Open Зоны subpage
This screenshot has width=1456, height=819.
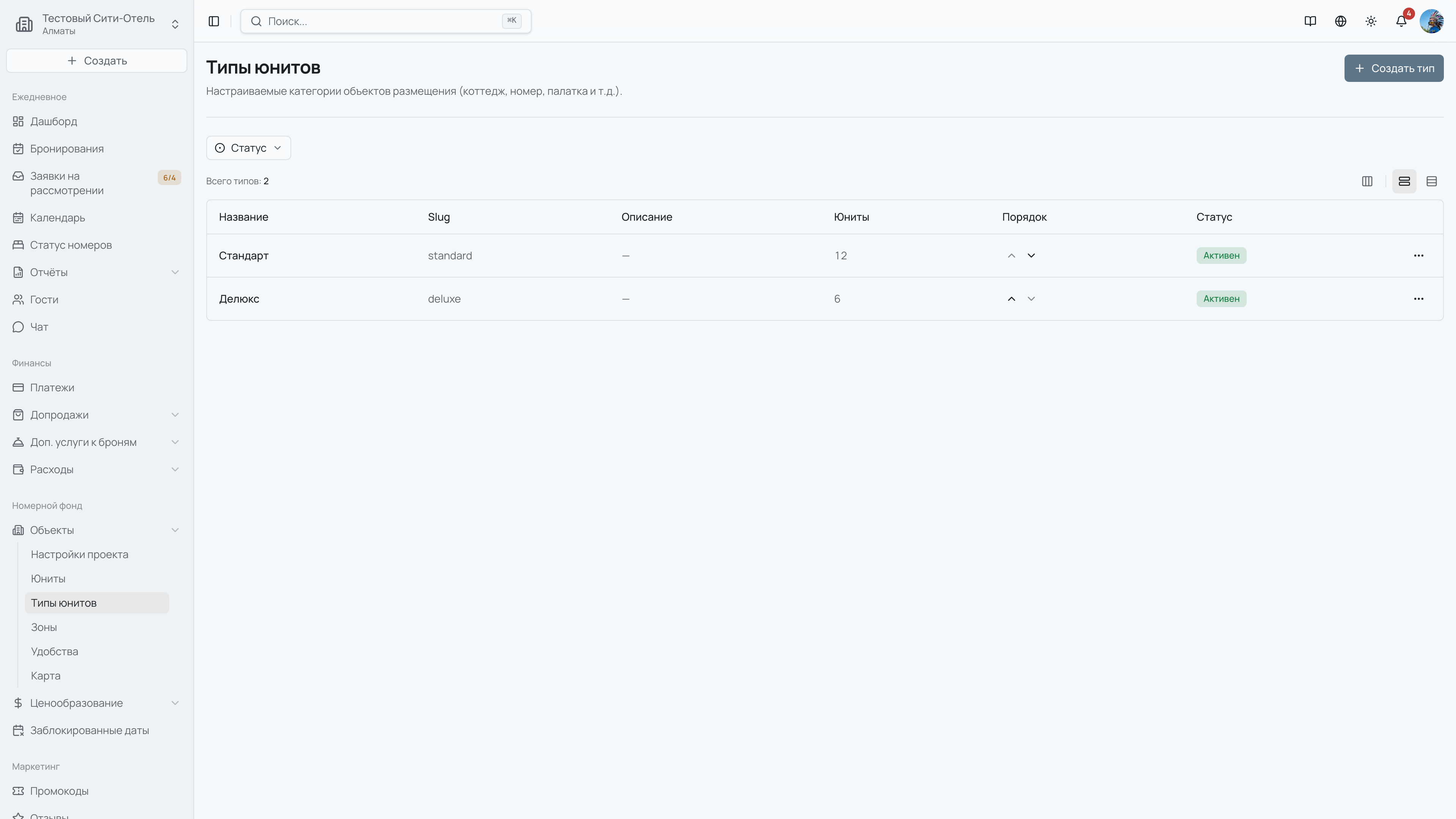coord(97,628)
